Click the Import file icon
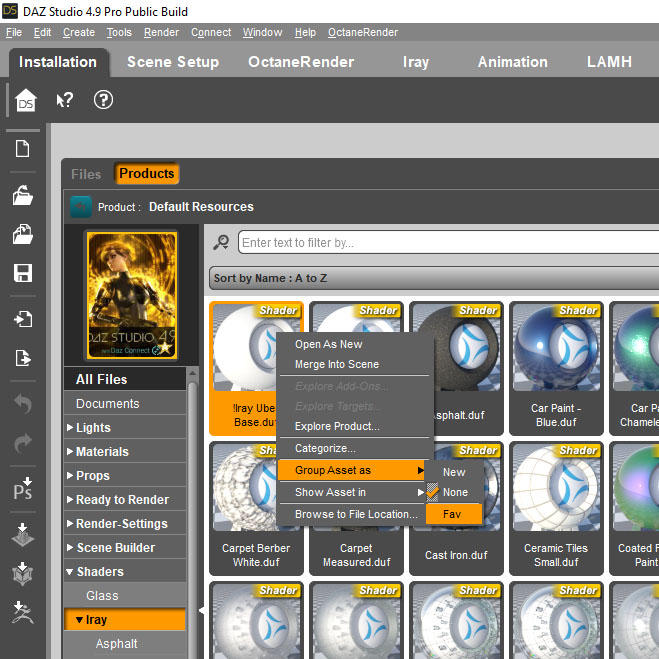The image size is (659, 659). click(23, 319)
